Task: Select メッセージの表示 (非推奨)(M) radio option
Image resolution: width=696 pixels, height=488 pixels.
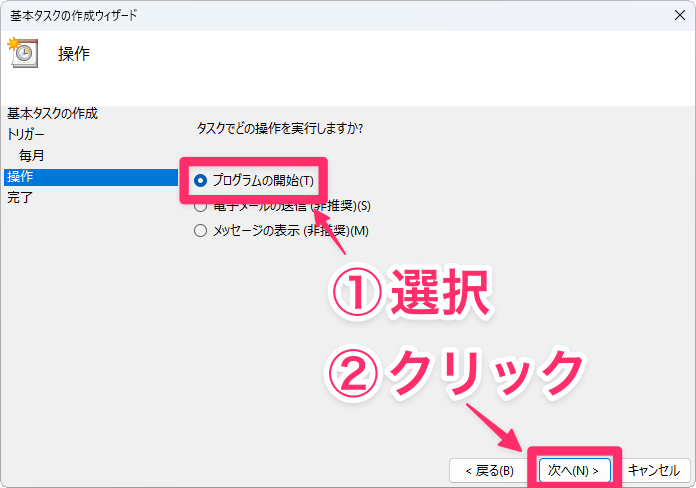Action: [x=201, y=231]
